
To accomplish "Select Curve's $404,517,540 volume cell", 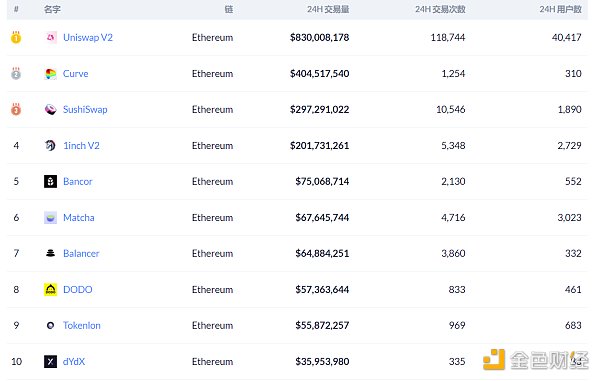I will click(x=320, y=73).
